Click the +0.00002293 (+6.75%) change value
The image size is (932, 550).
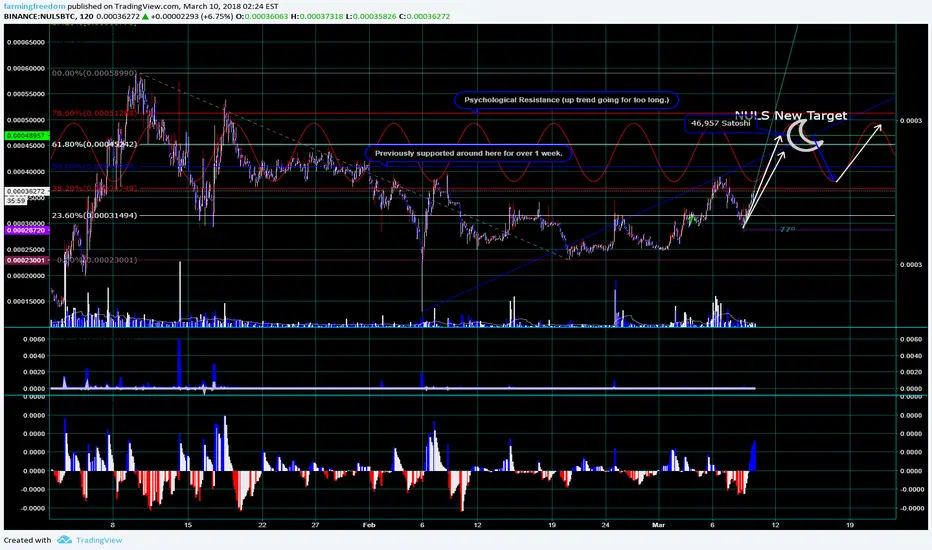pos(191,16)
